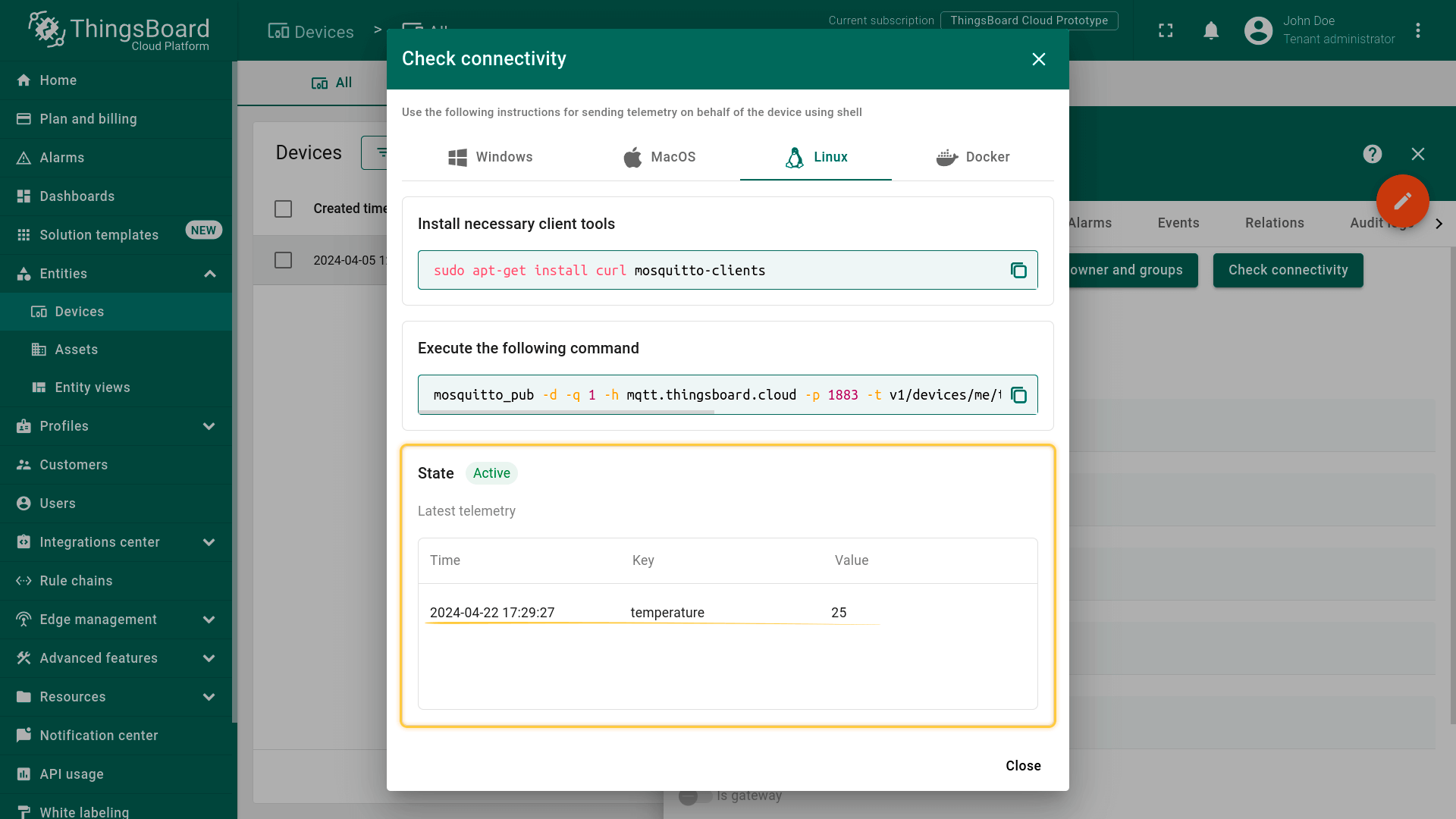Screen dimensions: 1456x819
Task: Toggle fullscreen mode icon
Action: point(1166,30)
